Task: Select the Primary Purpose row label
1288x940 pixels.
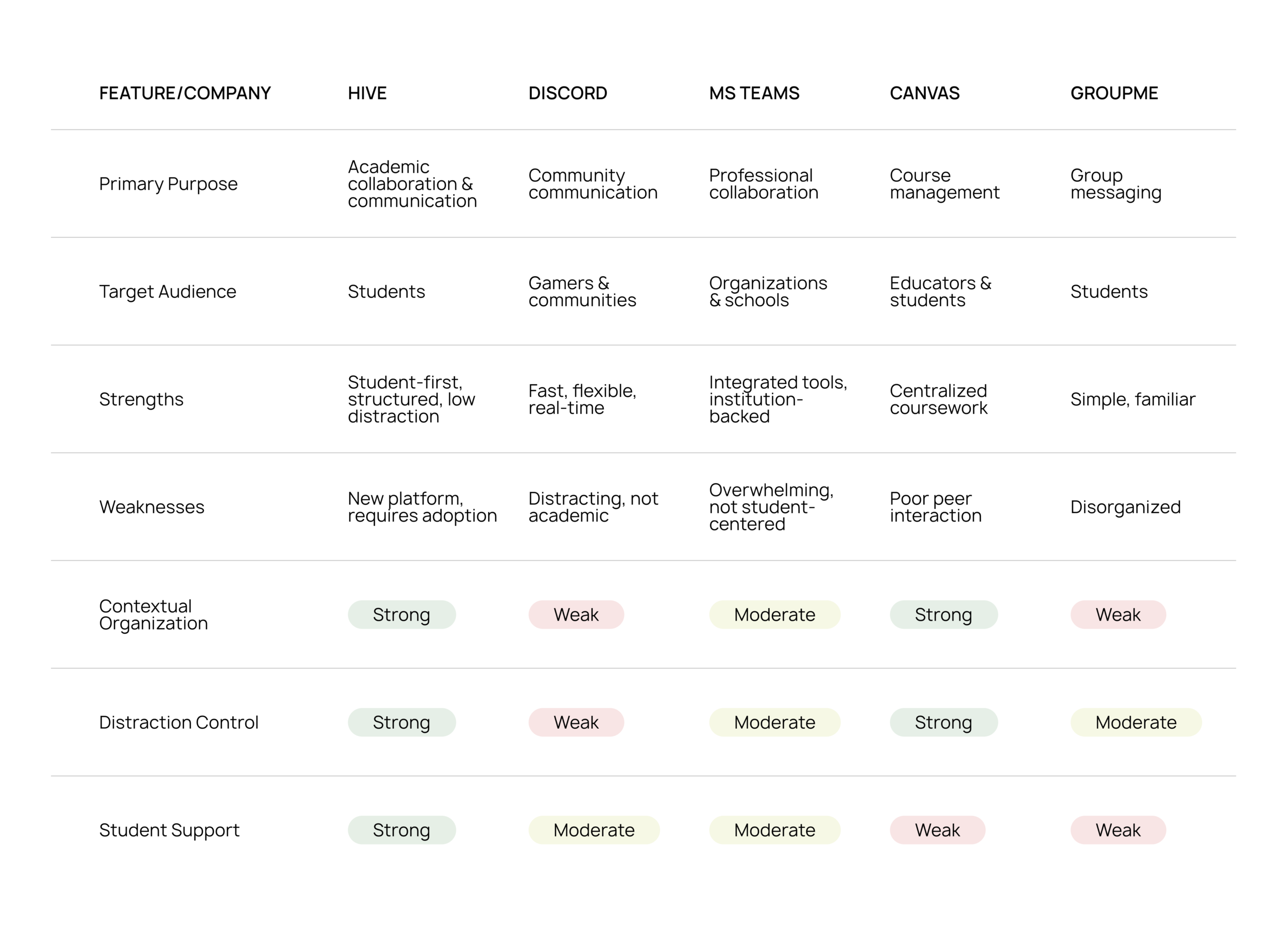Action: [168, 184]
